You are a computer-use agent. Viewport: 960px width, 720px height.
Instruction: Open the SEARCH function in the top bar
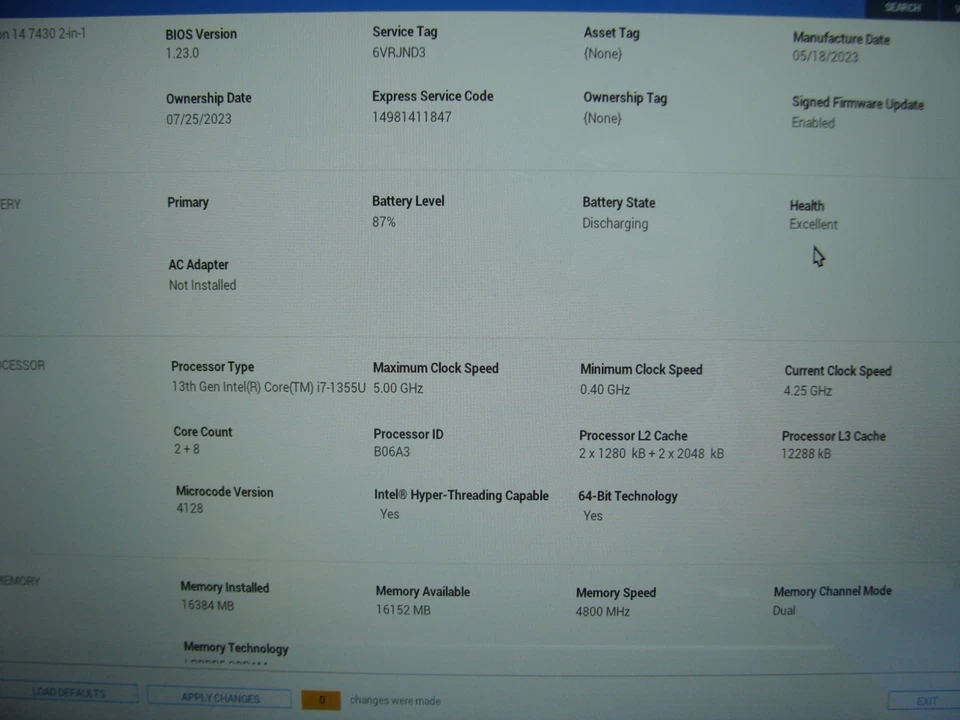902,7
